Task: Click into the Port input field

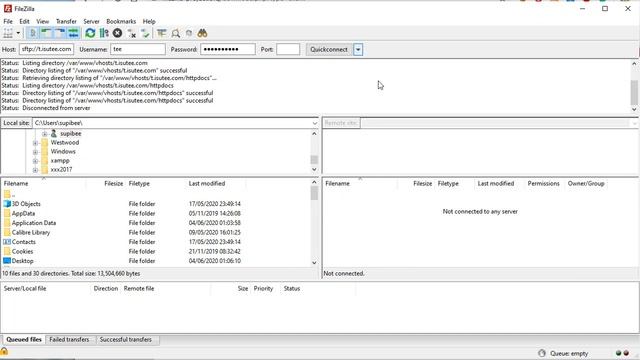Action: (x=288, y=49)
